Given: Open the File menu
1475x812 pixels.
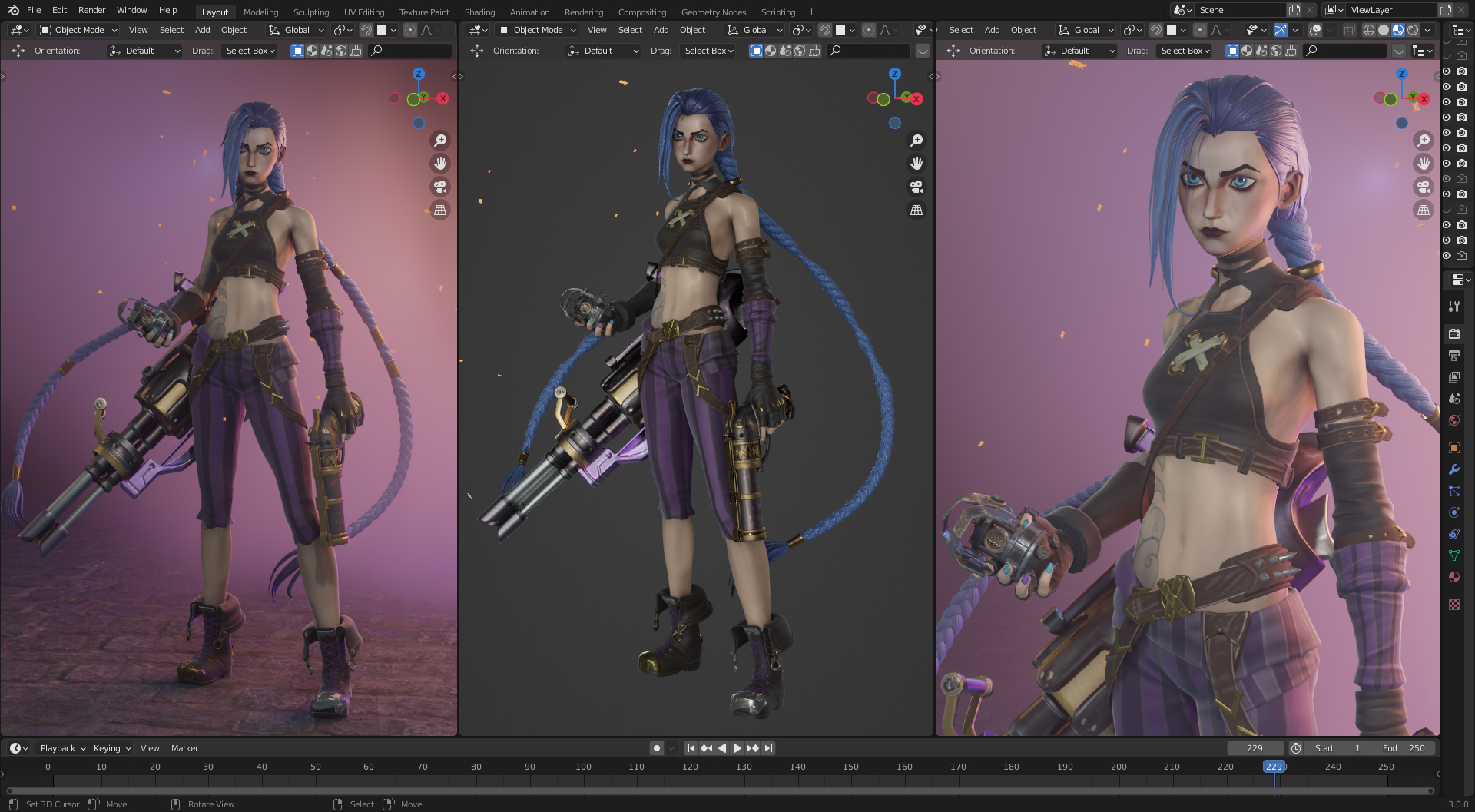Looking at the screenshot, I should tap(34, 10).
